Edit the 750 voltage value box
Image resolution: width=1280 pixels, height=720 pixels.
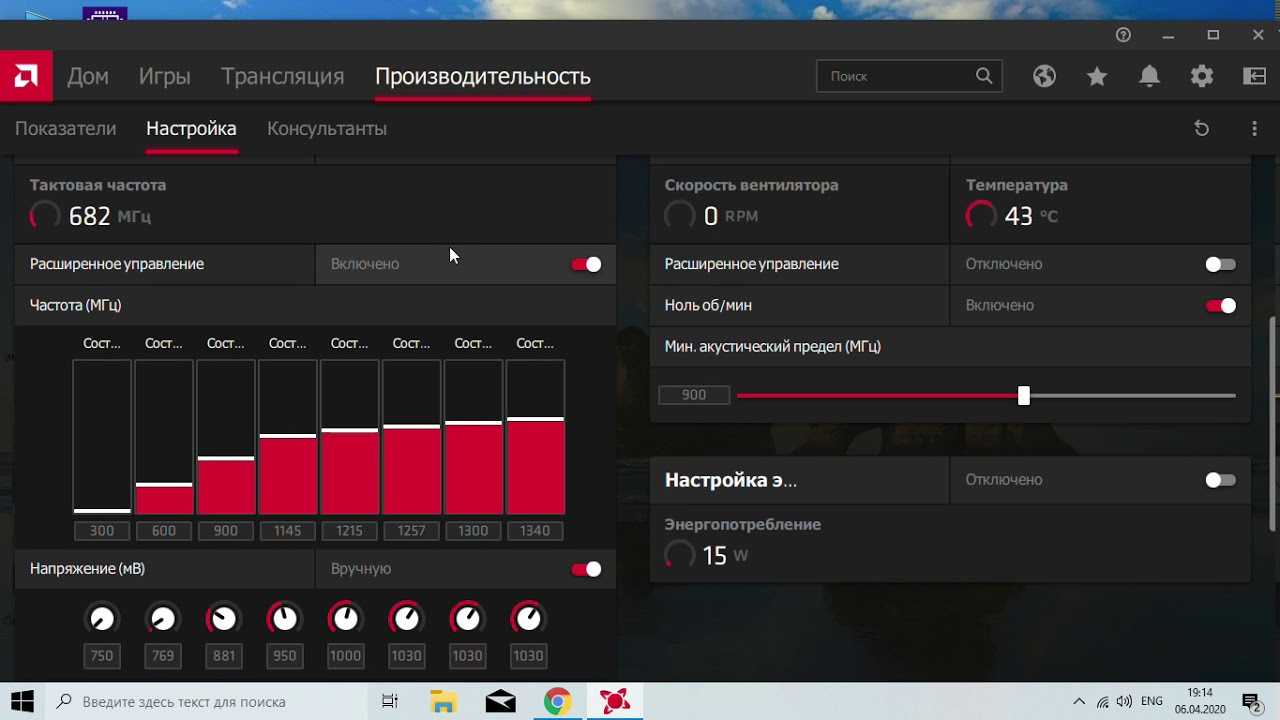(101, 657)
